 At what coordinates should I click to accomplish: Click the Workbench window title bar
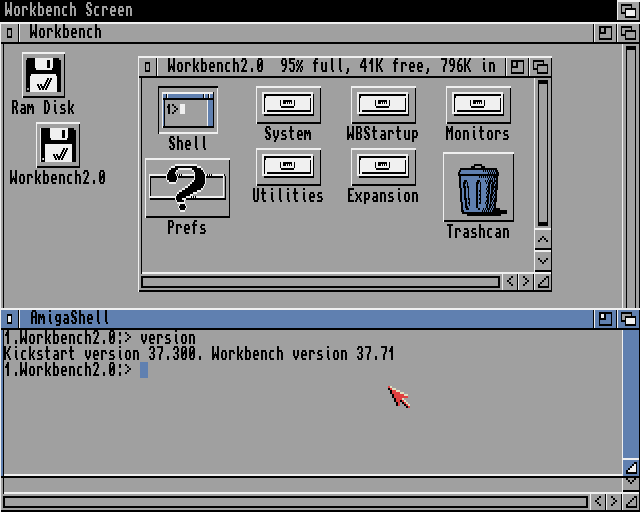click(306, 33)
